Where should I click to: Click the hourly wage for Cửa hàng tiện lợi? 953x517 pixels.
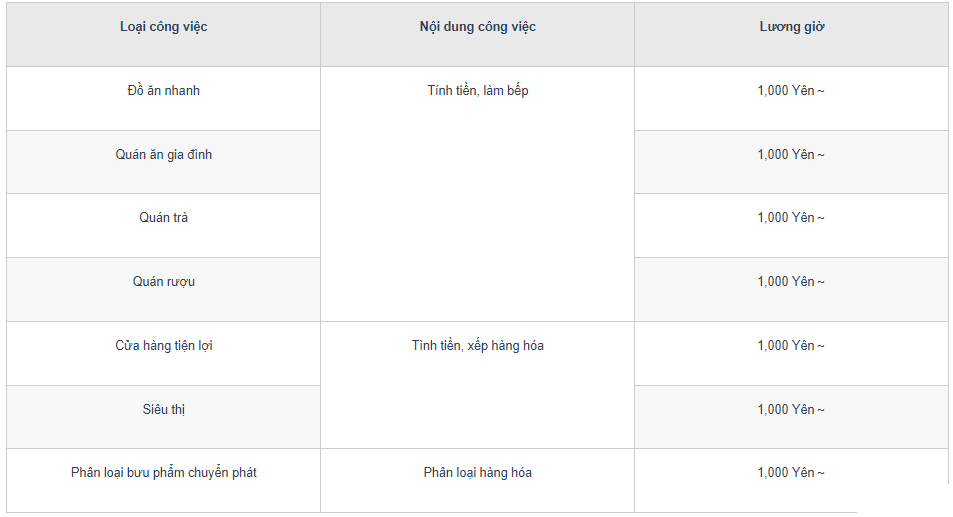791,353
